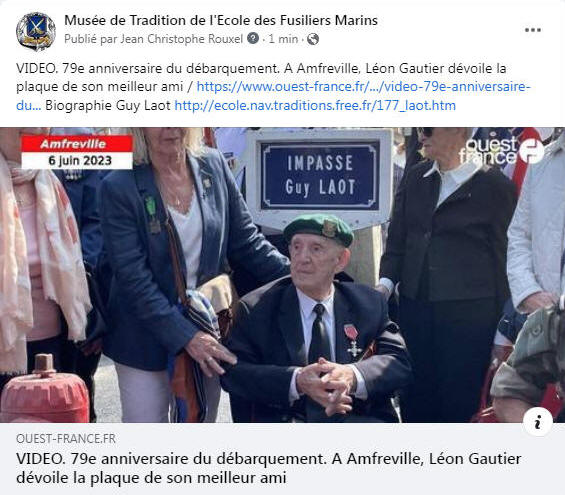565x495 pixels.
Task: Click the Biographie Guy Laot text
Action: [x=108, y=106]
